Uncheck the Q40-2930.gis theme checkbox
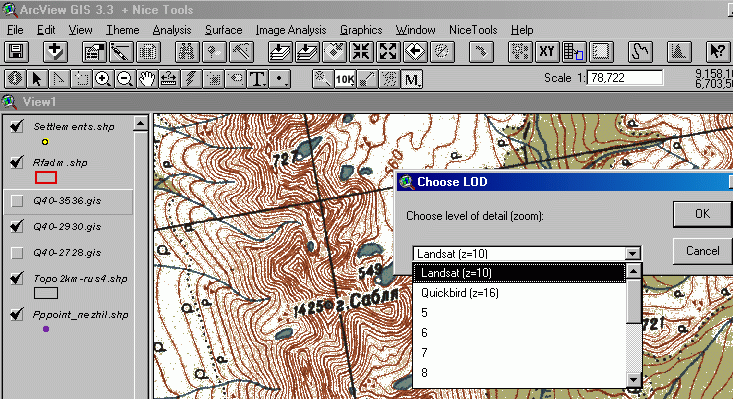This screenshot has width=733, height=399. [x=17, y=227]
